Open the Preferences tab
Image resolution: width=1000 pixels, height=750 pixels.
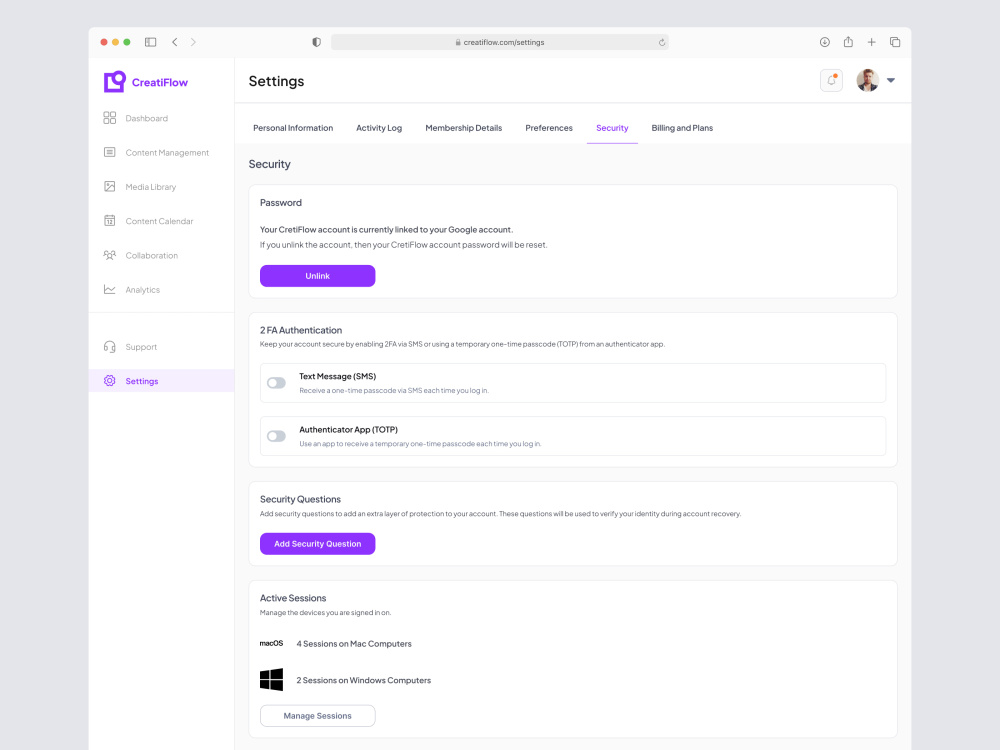tap(548, 128)
